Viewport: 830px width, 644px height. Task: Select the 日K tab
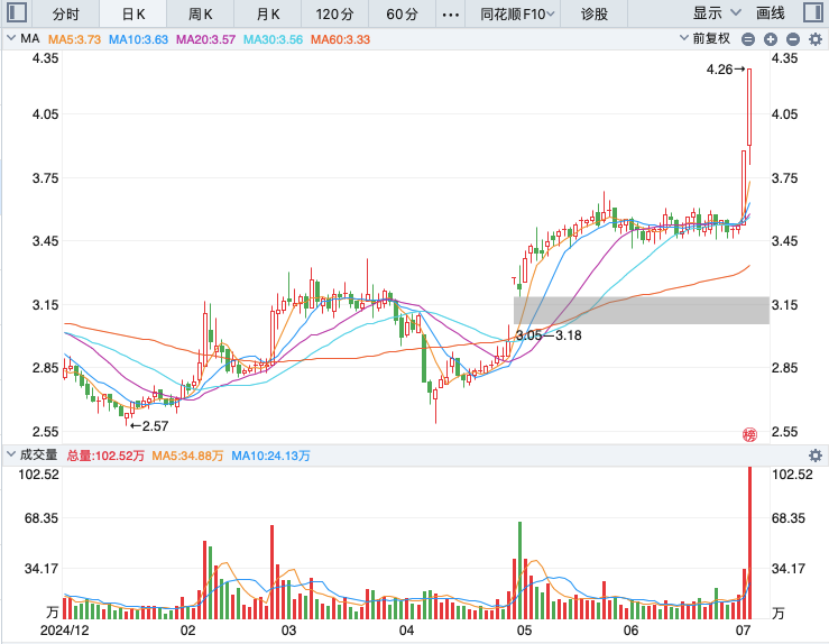click(x=133, y=14)
